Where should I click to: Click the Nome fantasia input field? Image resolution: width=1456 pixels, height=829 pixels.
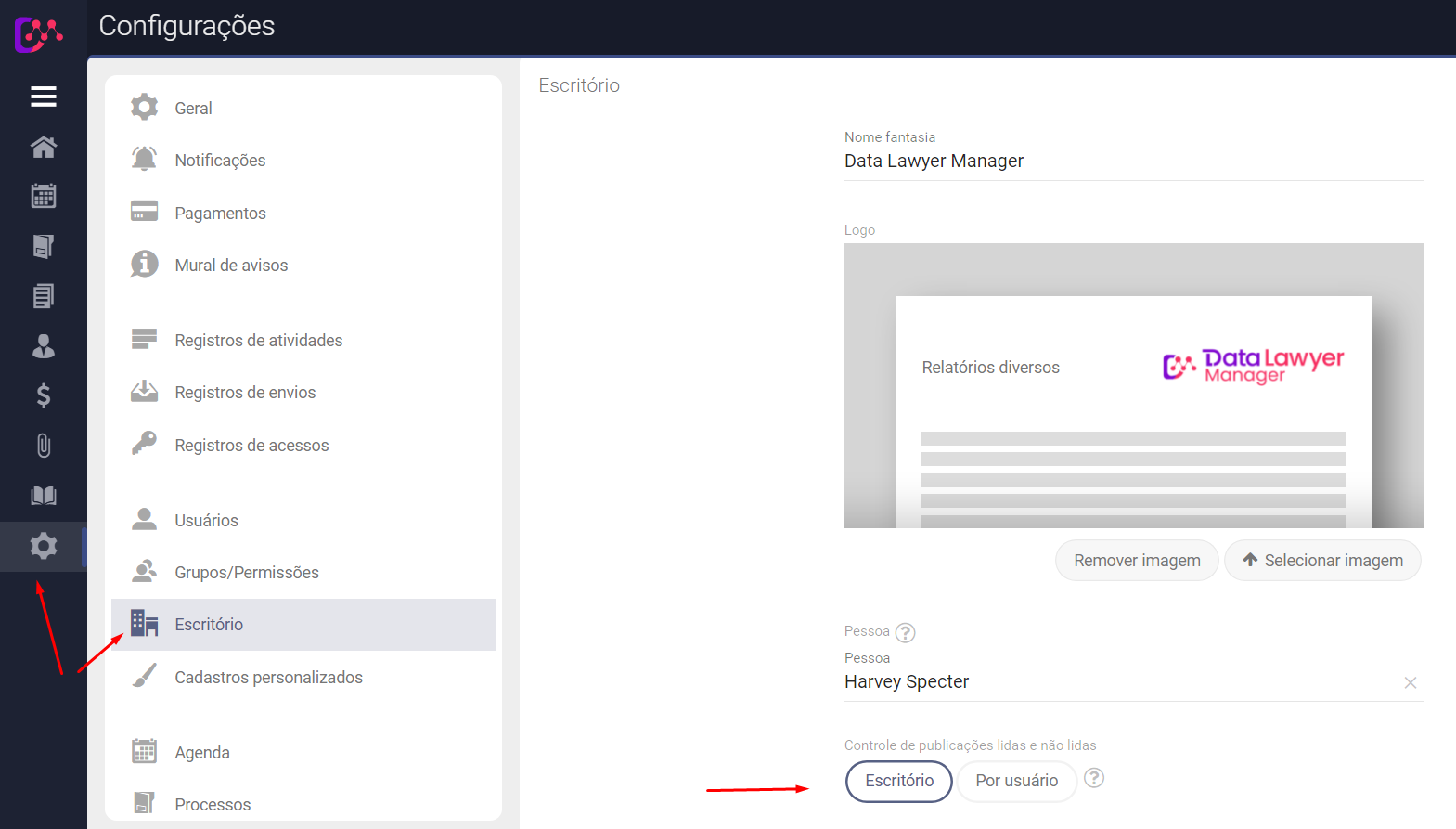pyautogui.click(x=1132, y=162)
